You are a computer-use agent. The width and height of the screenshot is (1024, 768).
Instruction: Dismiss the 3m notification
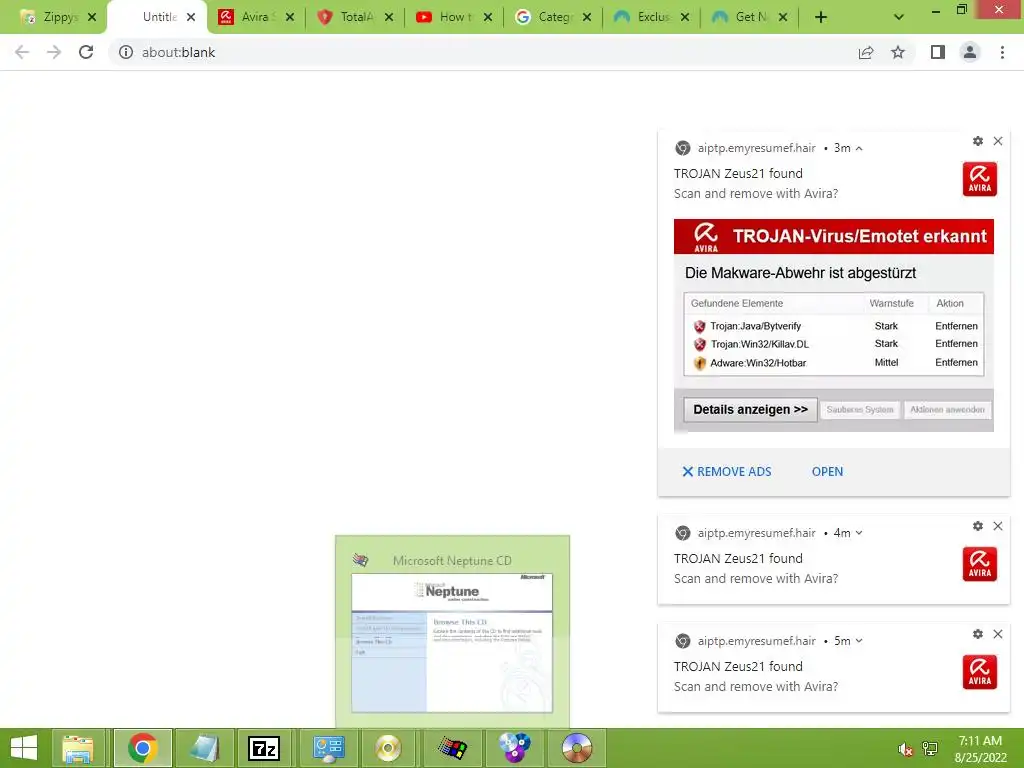click(998, 141)
